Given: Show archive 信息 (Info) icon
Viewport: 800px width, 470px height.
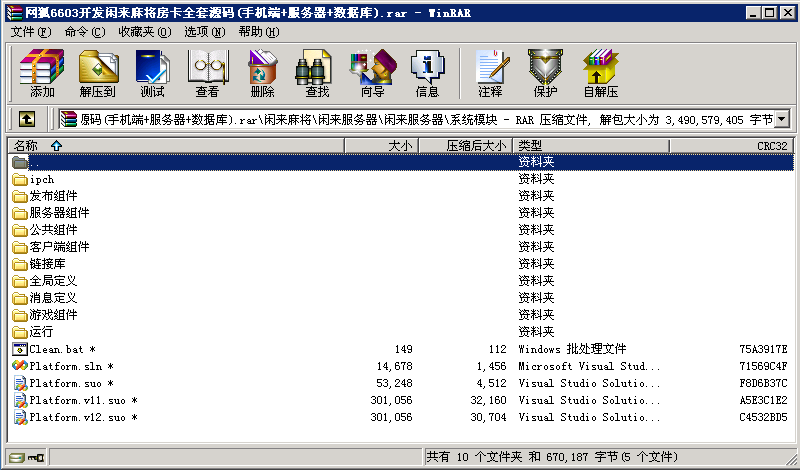Looking at the screenshot, I should tap(427, 73).
